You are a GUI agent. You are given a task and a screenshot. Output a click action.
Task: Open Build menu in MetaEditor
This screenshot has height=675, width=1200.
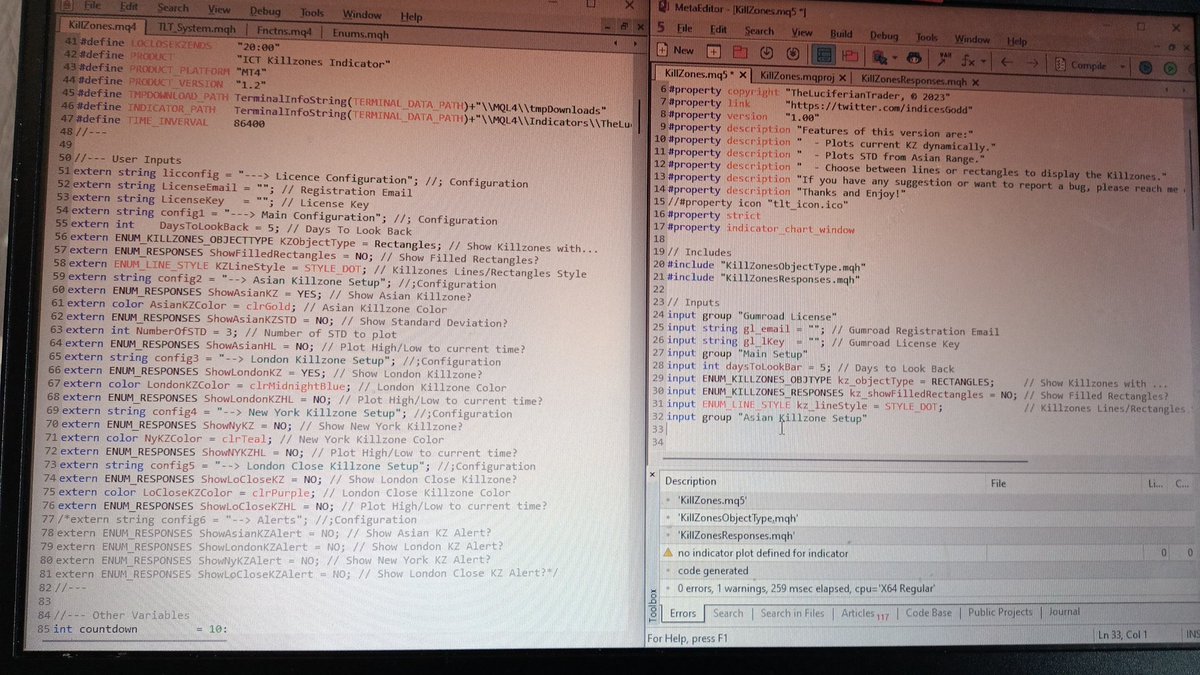[842, 34]
